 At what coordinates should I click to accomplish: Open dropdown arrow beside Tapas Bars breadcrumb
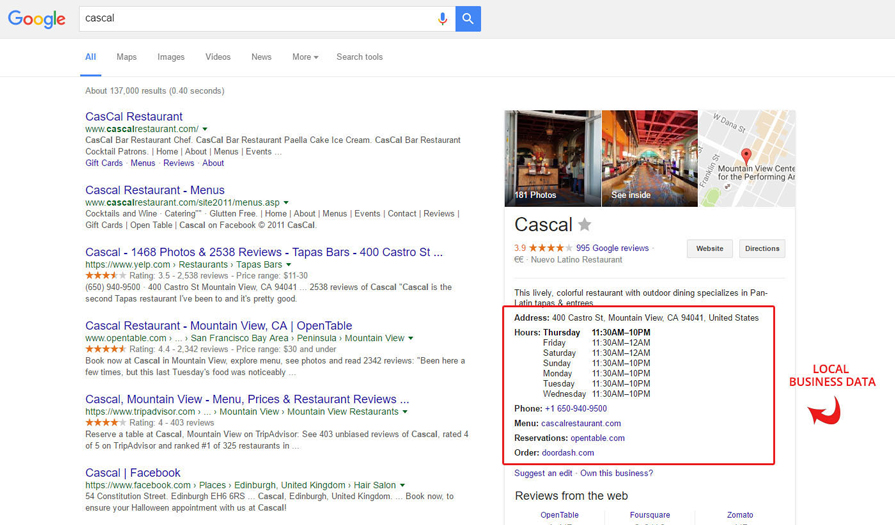(289, 265)
